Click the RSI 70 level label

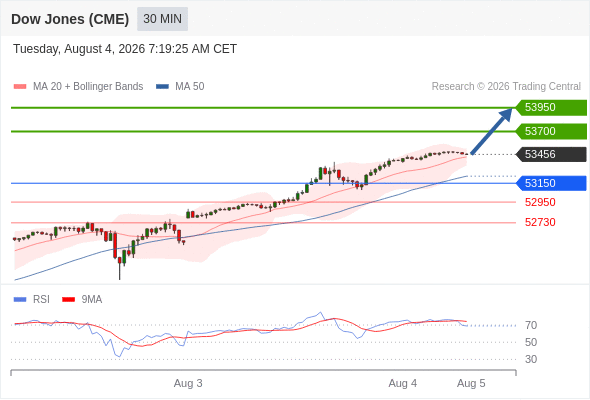coord(531,325)
